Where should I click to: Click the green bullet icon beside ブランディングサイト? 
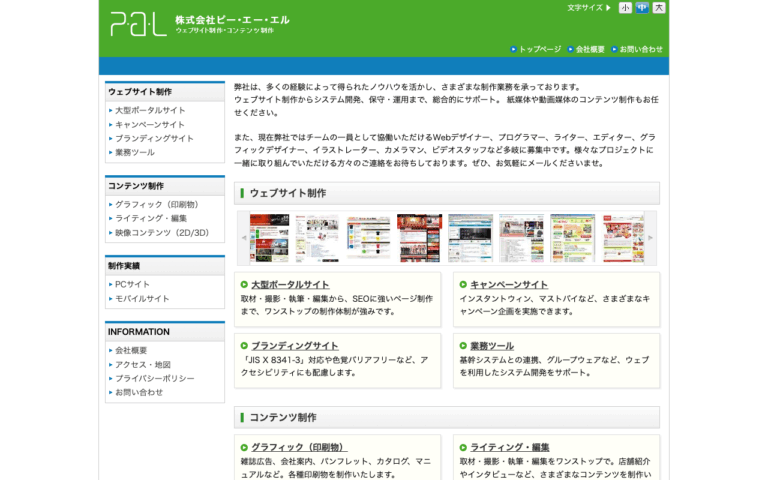(244, 346)
